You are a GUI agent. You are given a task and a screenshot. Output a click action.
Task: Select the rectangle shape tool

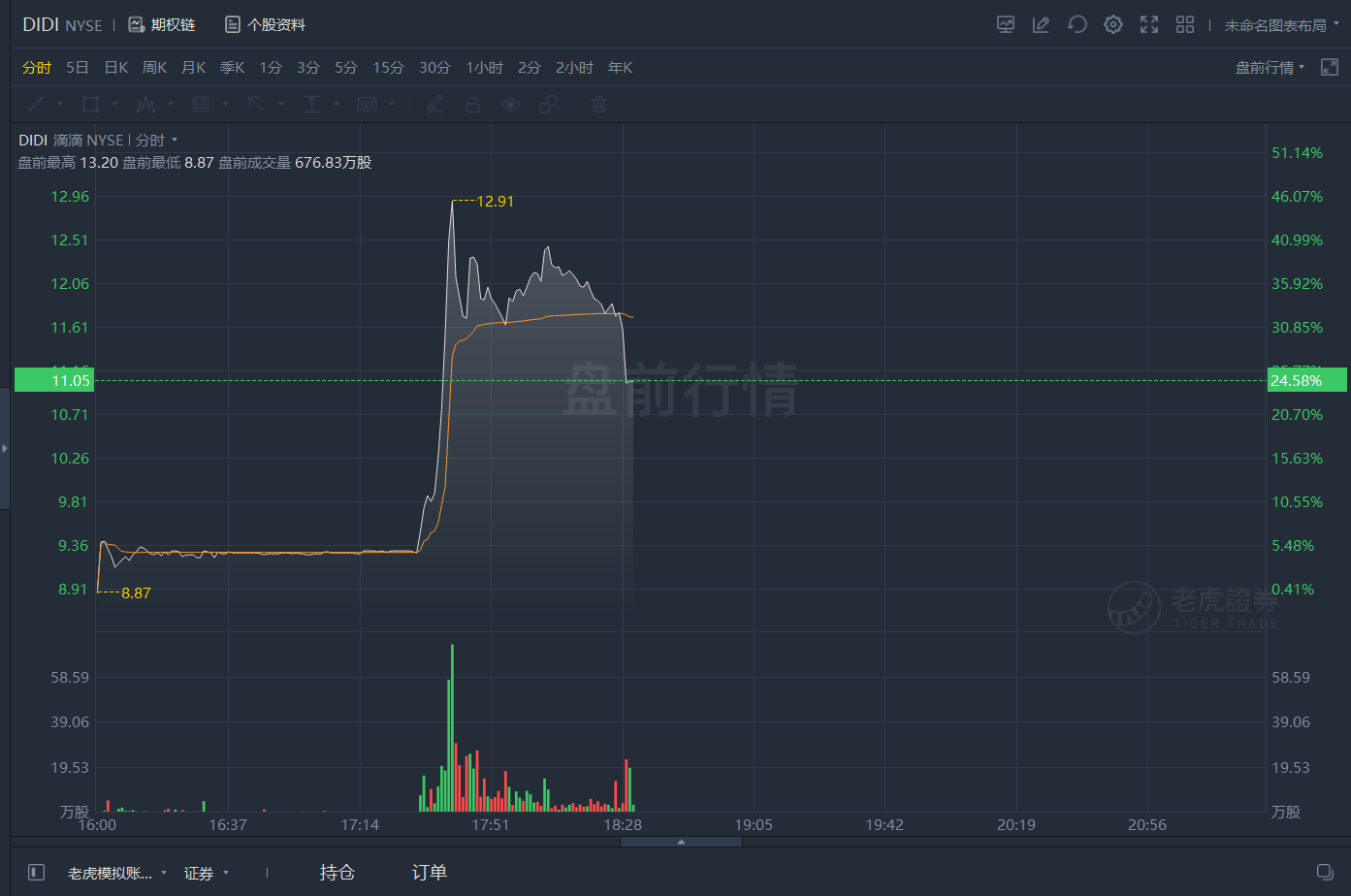pyautogui.click(x=91, y=104)
